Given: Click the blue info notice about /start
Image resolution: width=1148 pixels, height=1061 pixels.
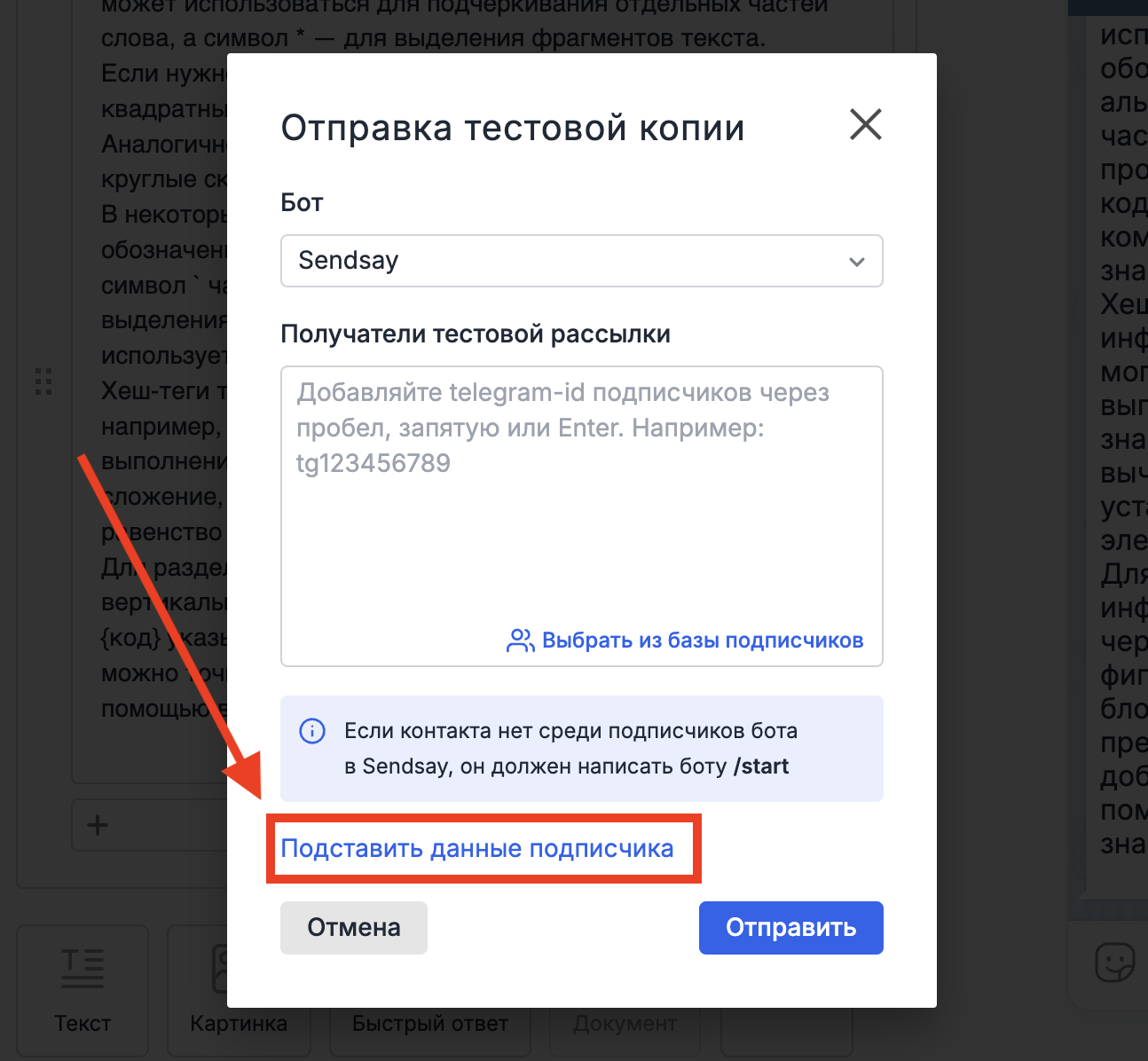Looking at the screenshot, I should (581, 748).
